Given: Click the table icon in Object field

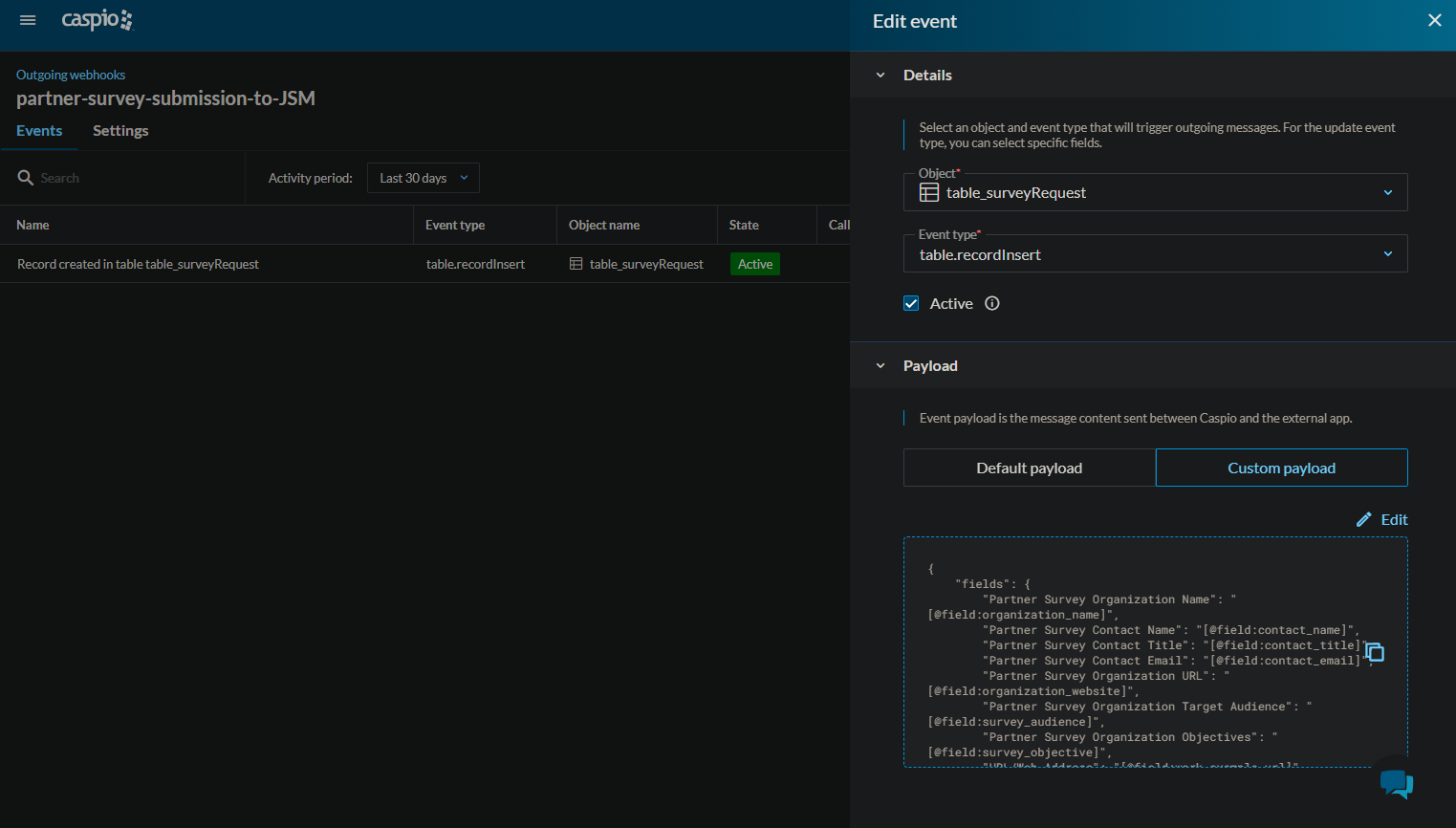Looking at the screenshot, I should pos(928,193).
